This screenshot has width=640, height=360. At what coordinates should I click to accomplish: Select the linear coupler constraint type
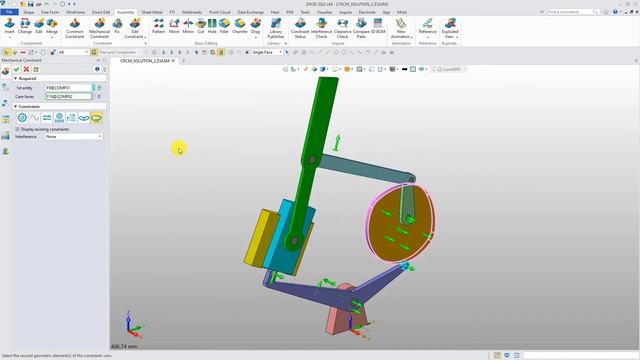pyautogui.click(x=47, y=118)
